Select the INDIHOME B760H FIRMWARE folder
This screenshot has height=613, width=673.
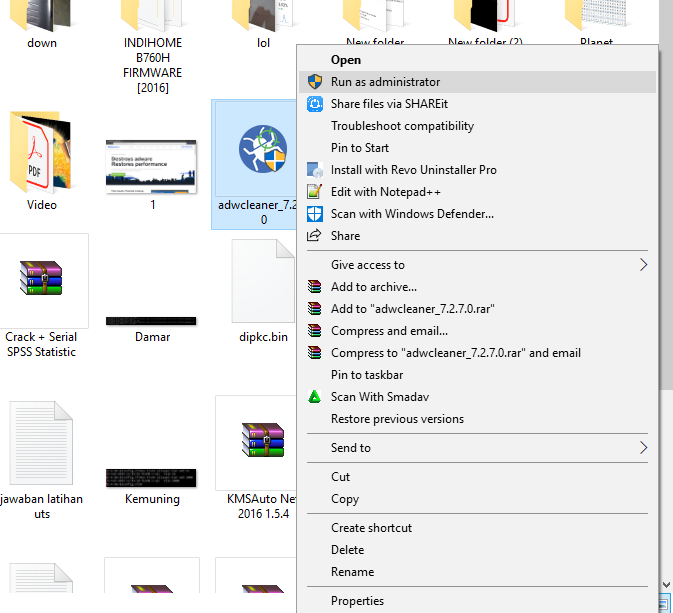tap(152, 16)
